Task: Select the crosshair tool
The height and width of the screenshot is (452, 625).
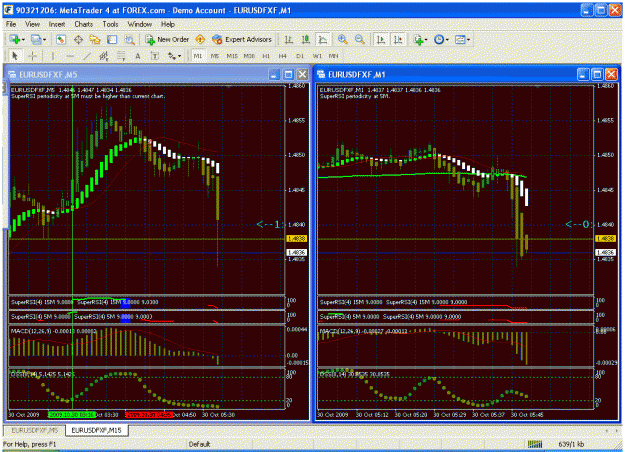Action: point(33,56)
